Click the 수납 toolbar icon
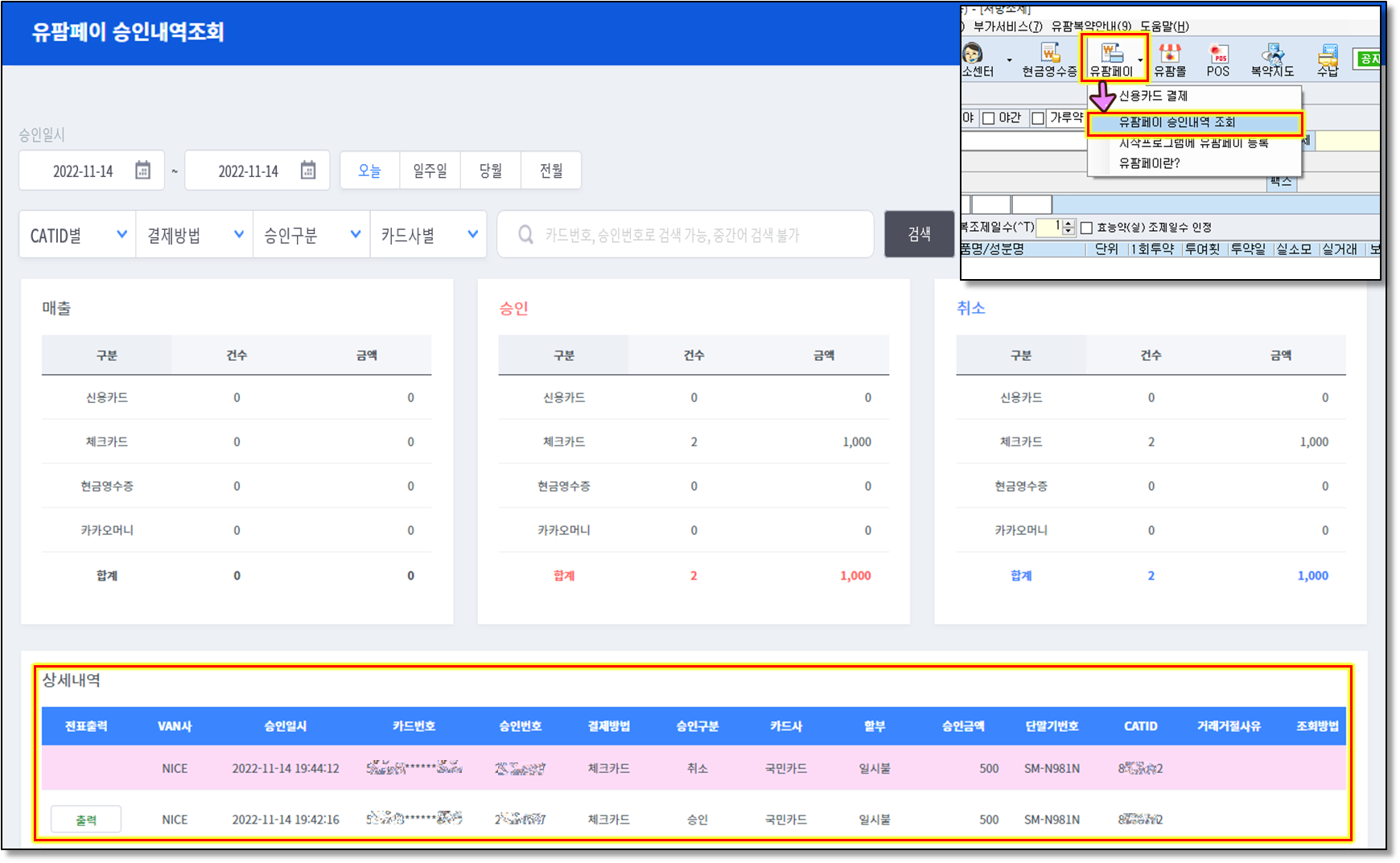 click(x=1327, y=59)
